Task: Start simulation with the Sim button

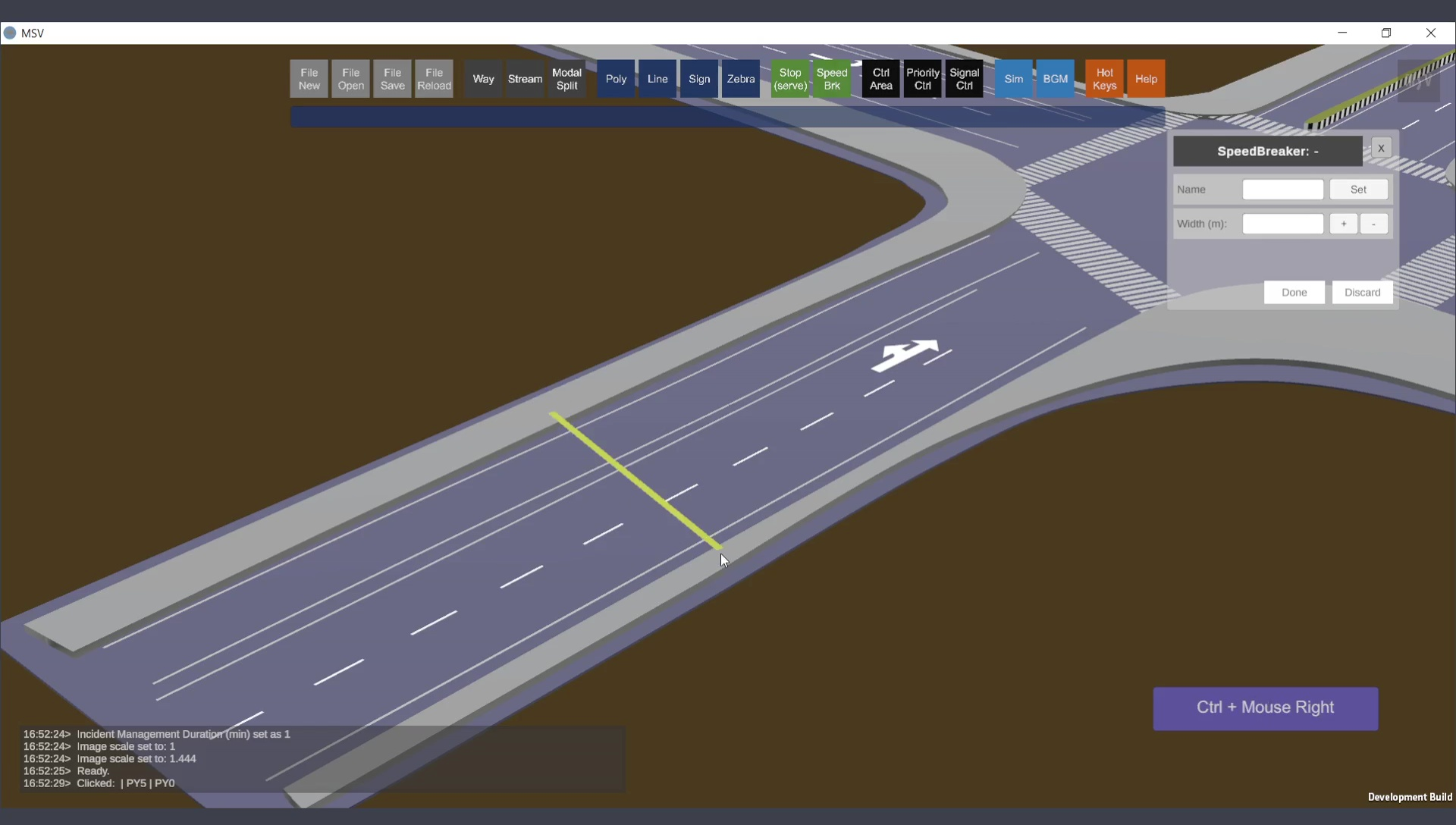Action: tap(1013, 79)
